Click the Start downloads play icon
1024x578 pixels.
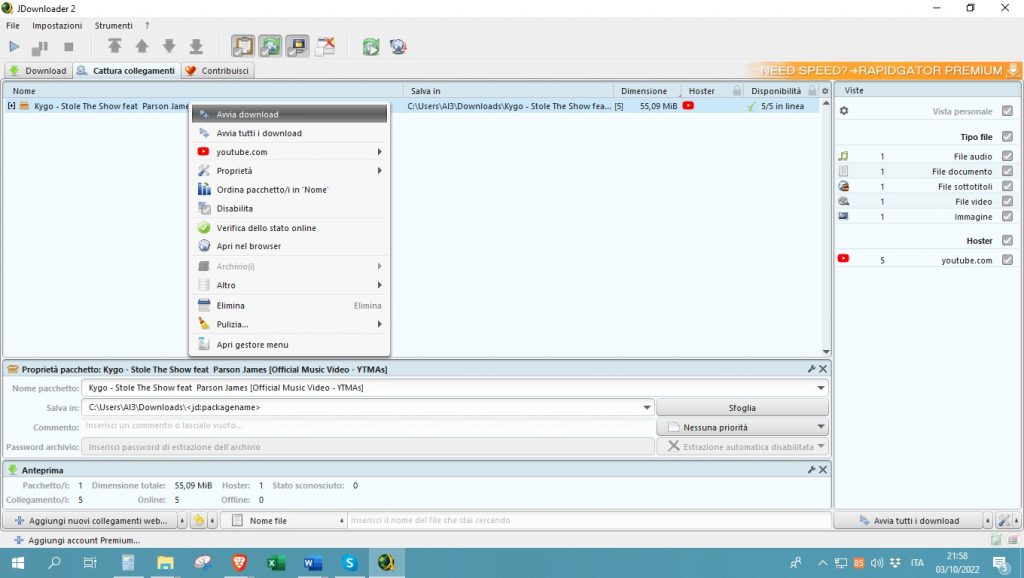point(14,46)
